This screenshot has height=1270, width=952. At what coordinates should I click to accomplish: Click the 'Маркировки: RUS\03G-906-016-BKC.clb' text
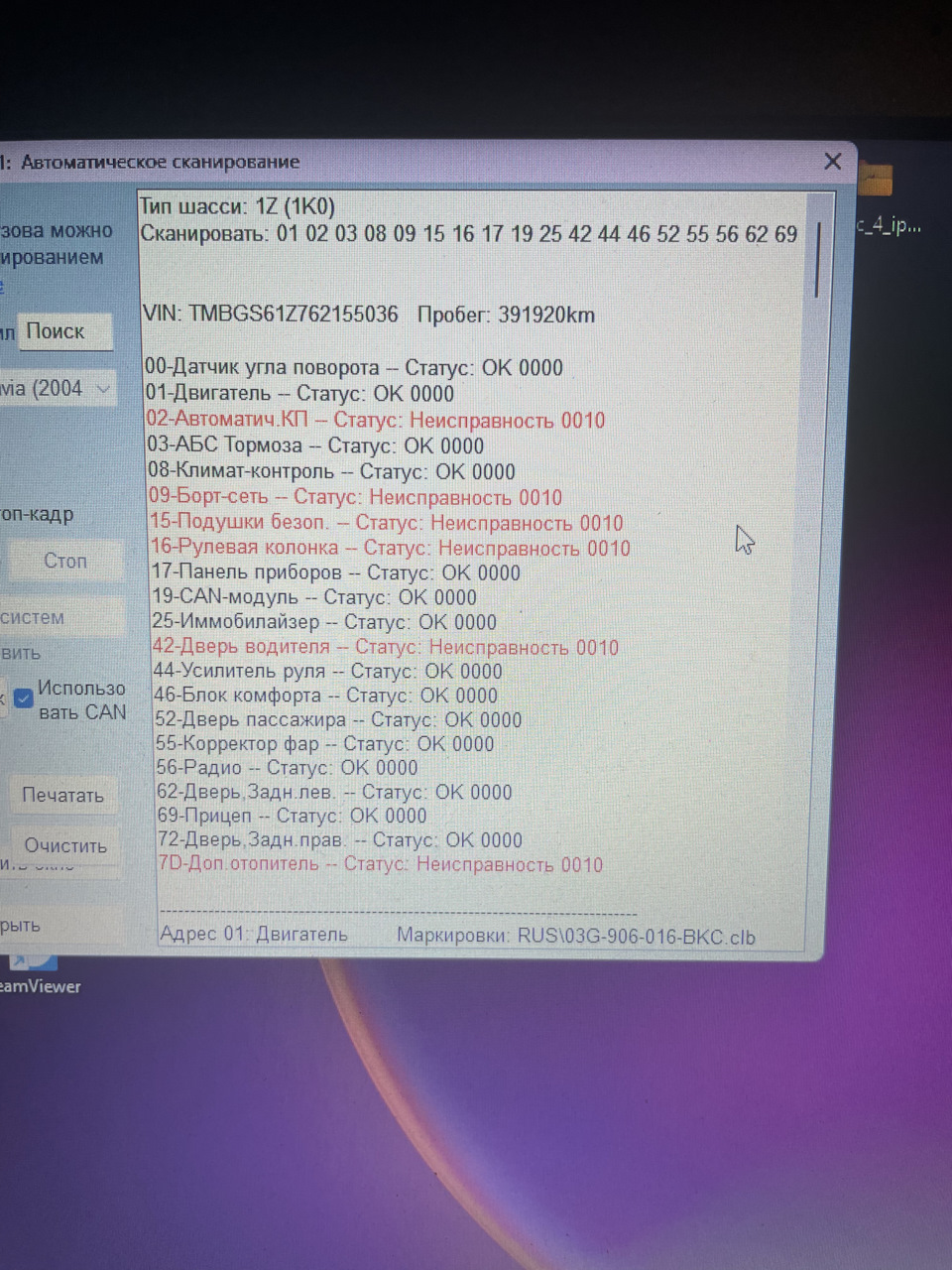(576, 936)
